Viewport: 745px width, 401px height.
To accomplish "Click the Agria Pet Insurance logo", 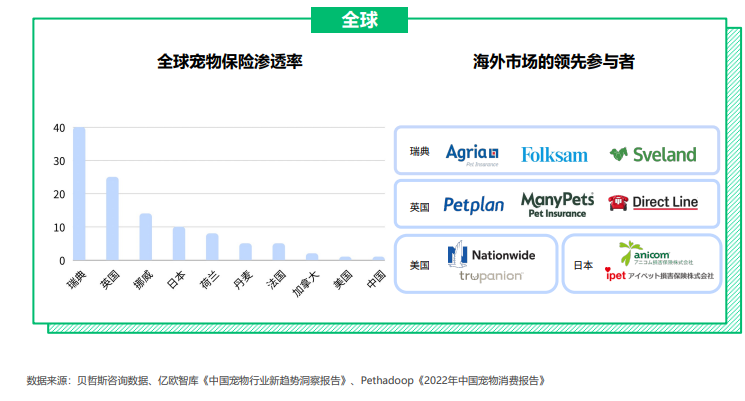I will click(472, 154).
